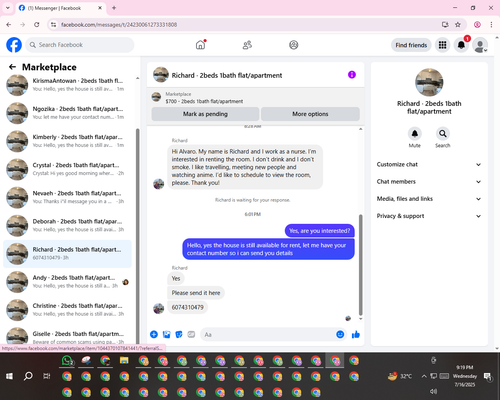Open conversation info purple icon
The height and width of the screenshot is (400, 500).
point(352,75)
